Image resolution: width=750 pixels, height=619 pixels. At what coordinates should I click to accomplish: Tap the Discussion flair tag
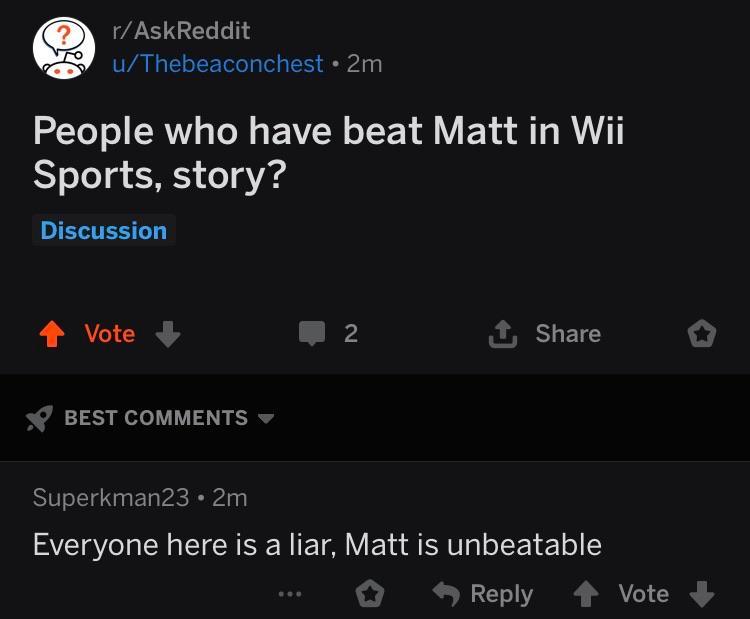click(103, 231)
